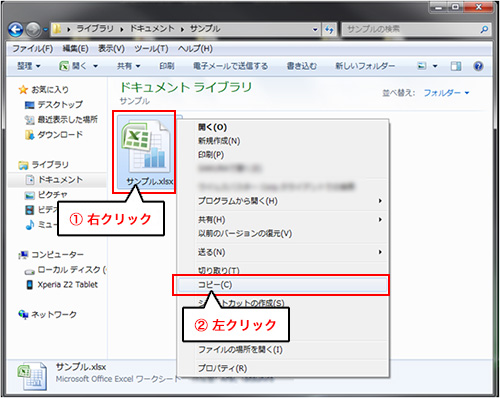This screenshot has width=500, height=398.
Task: Click Microsoft Office Excel ワークシート text
Action: pos(118,379)
